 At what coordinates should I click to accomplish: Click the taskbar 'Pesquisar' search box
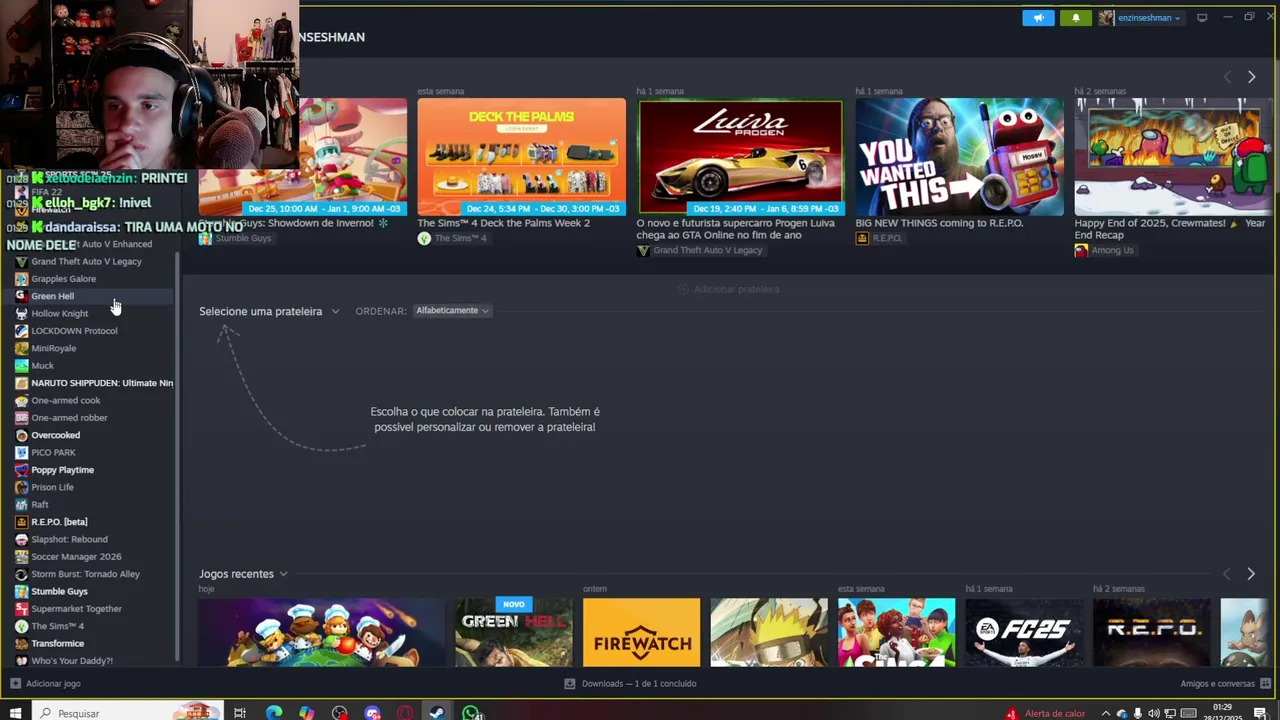pyautogui.click(x=126, y=713)
